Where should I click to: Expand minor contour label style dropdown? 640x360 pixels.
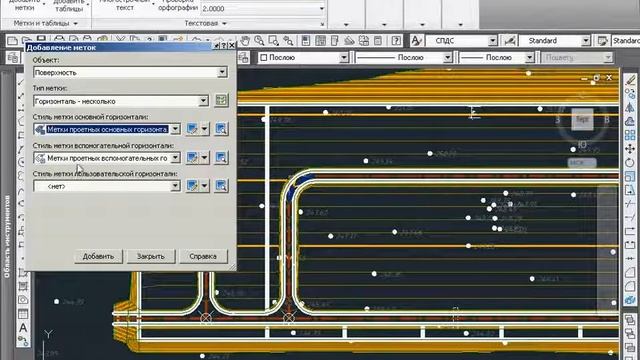click(x=175, y=158)
